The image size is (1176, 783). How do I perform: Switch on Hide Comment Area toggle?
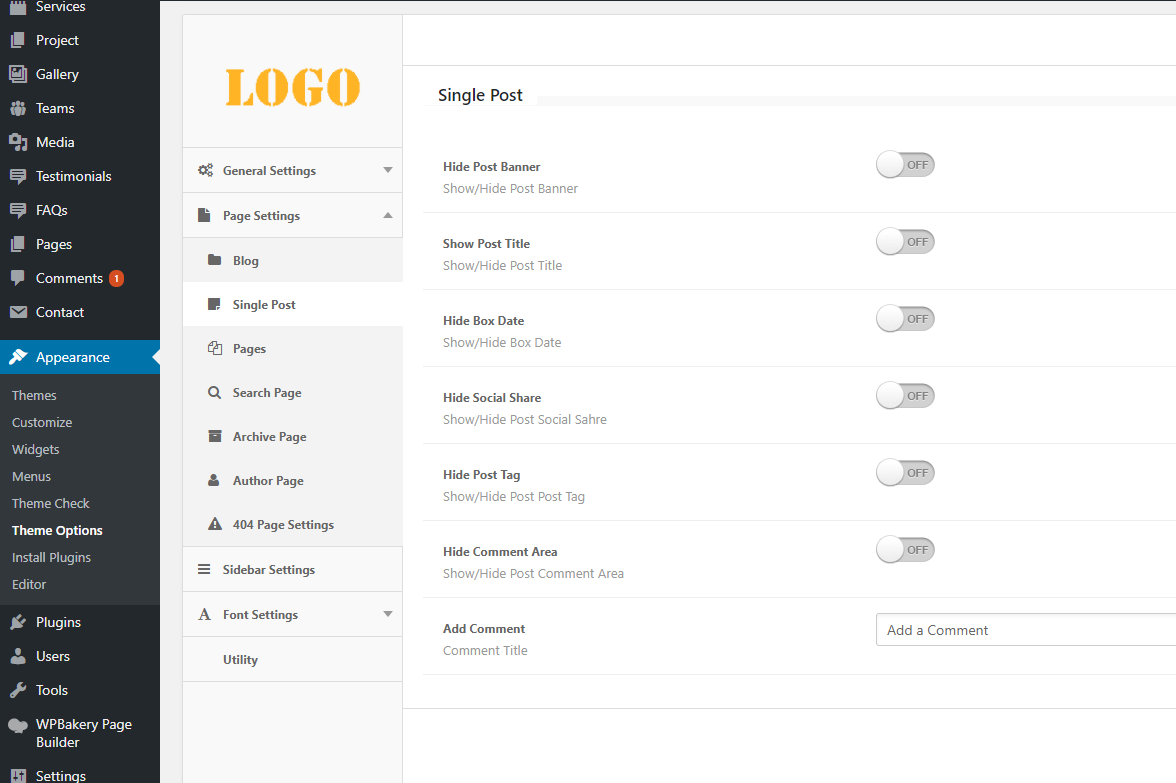click(904, 550)
